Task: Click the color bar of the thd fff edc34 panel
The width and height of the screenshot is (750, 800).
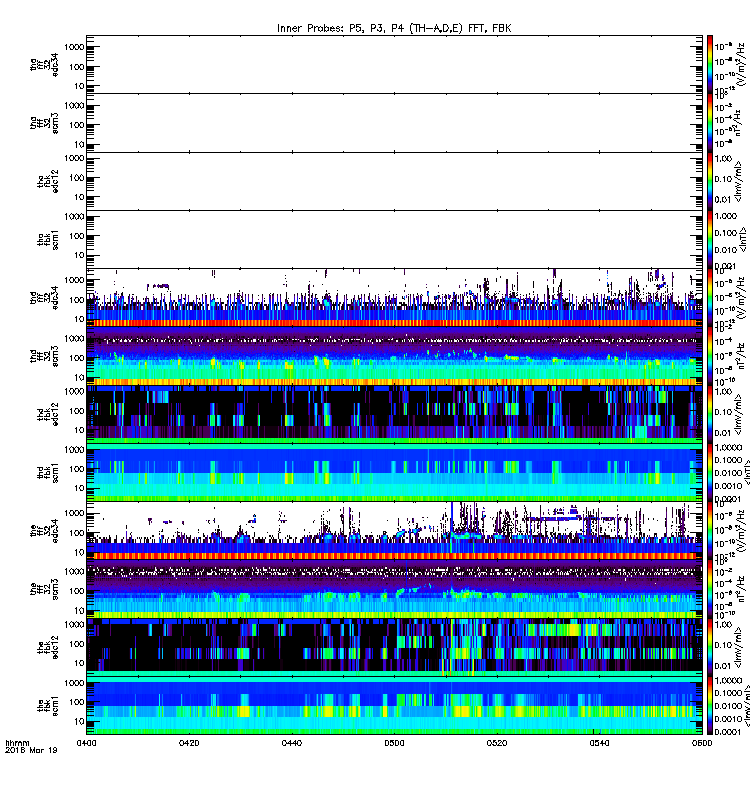Action: [x=710, y=298]
